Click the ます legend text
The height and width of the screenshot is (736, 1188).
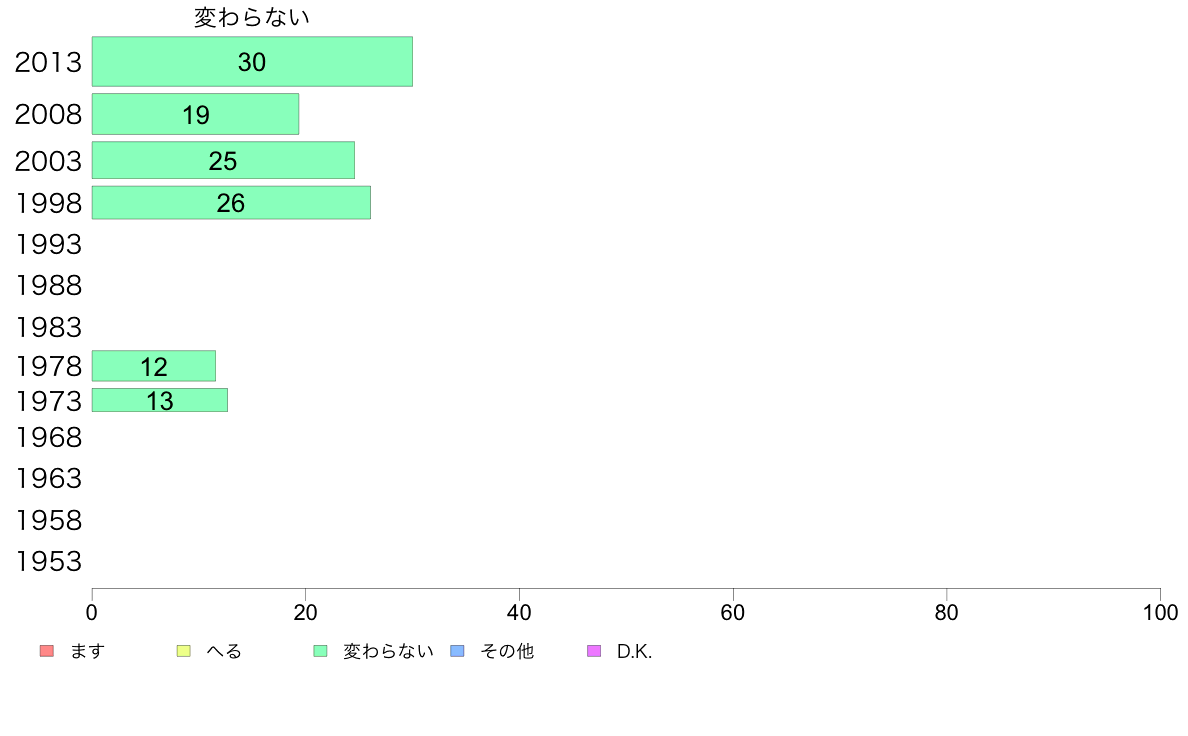[87, 651]
